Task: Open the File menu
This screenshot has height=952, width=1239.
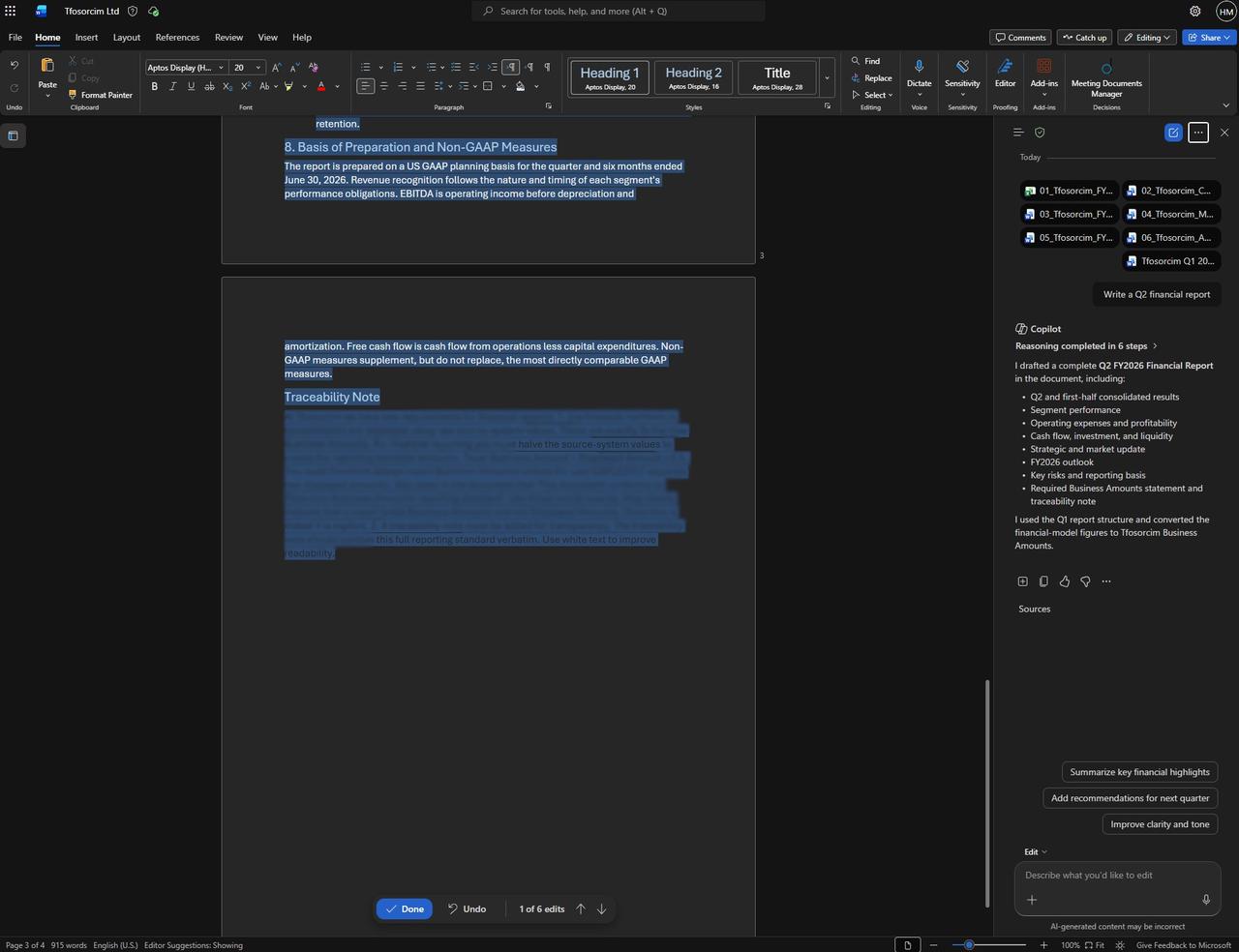Action: coord(15,38)
